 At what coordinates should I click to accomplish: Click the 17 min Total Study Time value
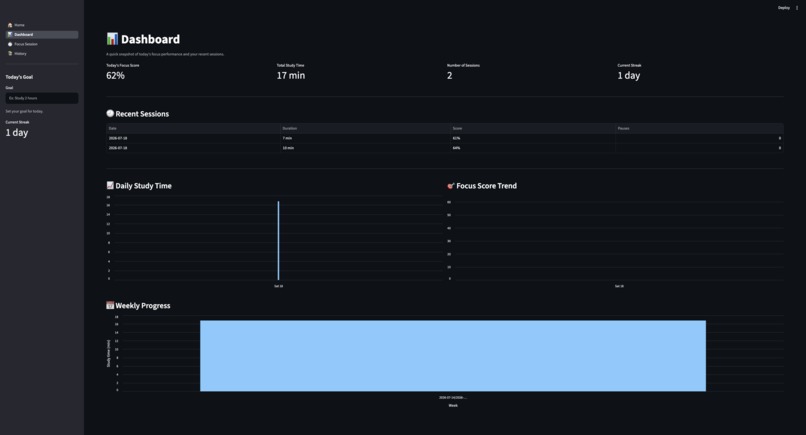coord(291,76)
